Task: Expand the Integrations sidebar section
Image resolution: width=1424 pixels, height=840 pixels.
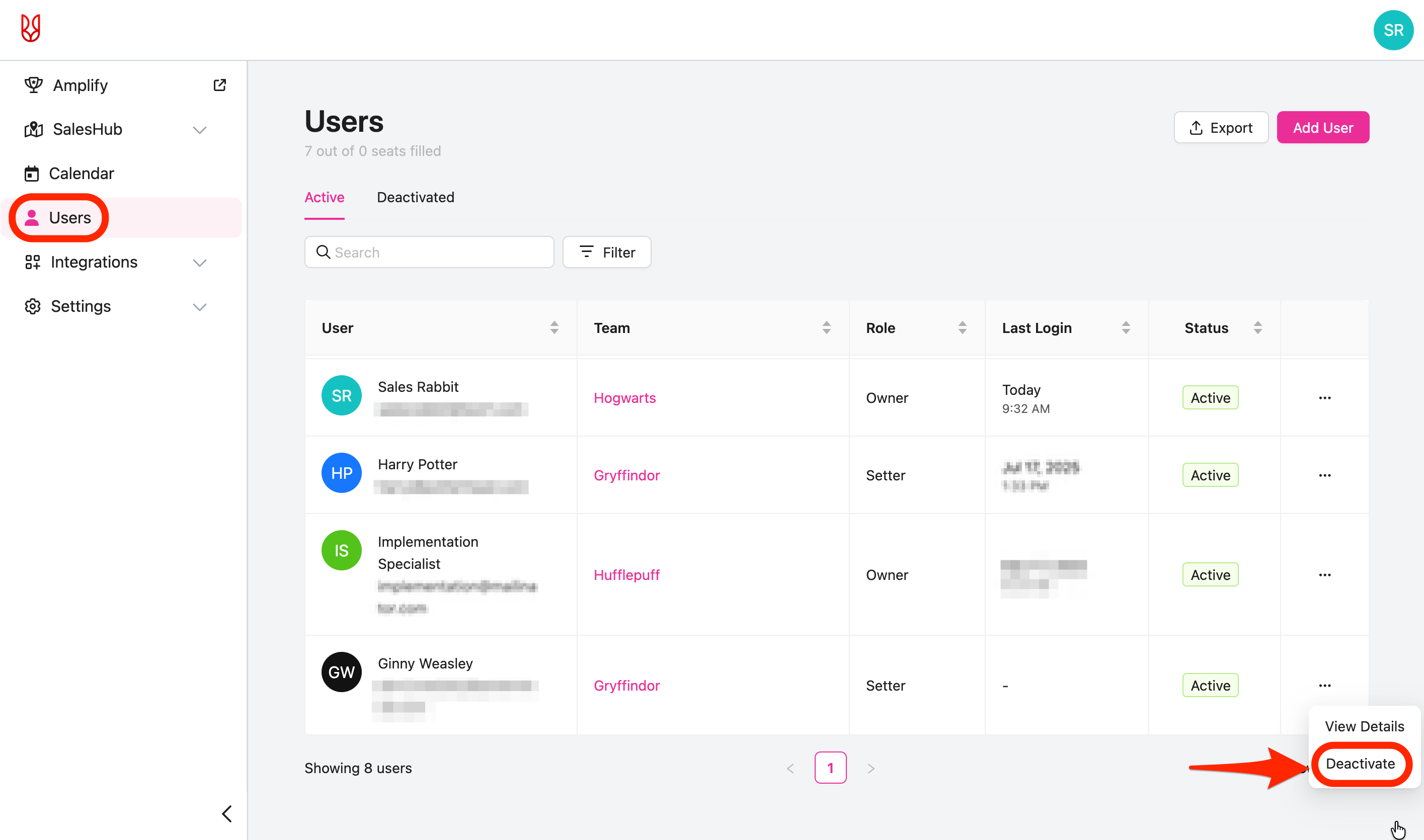Action: click(199, 263)
